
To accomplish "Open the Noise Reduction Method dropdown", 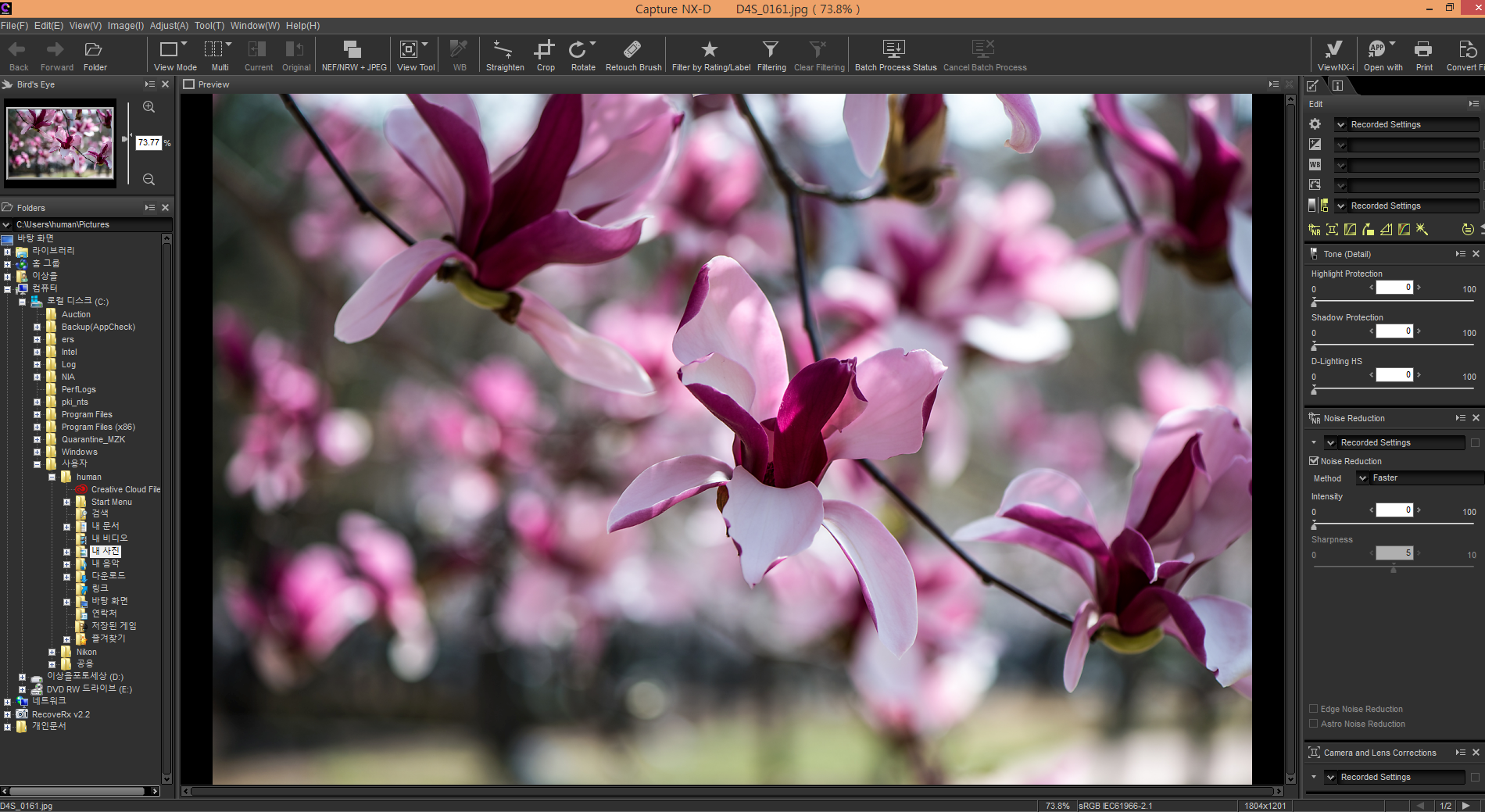I will [x=1363, y=478].
